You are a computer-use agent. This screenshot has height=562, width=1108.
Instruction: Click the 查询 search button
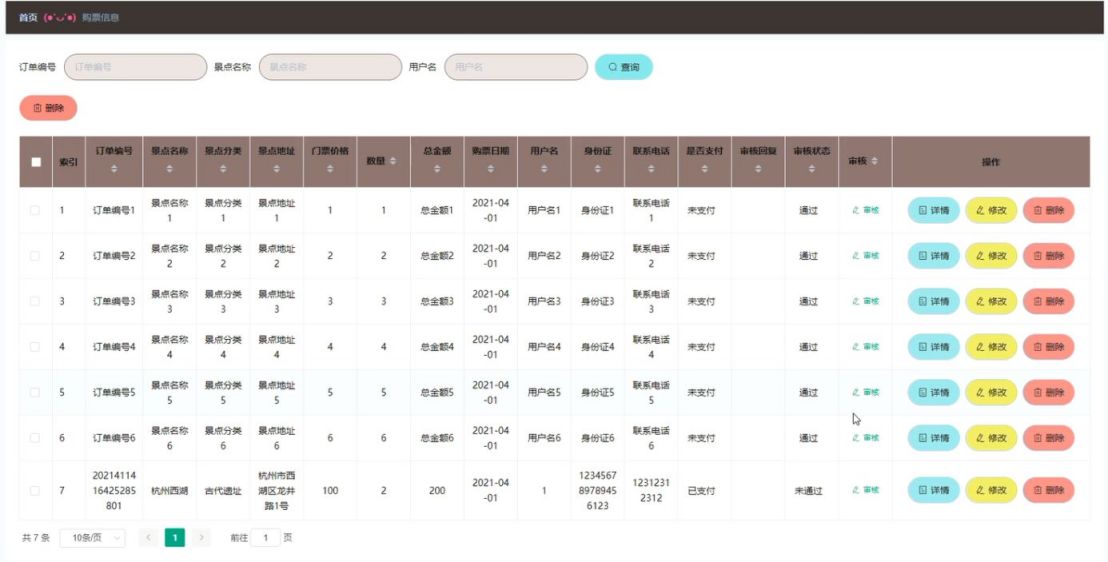[x=623, y=67]
